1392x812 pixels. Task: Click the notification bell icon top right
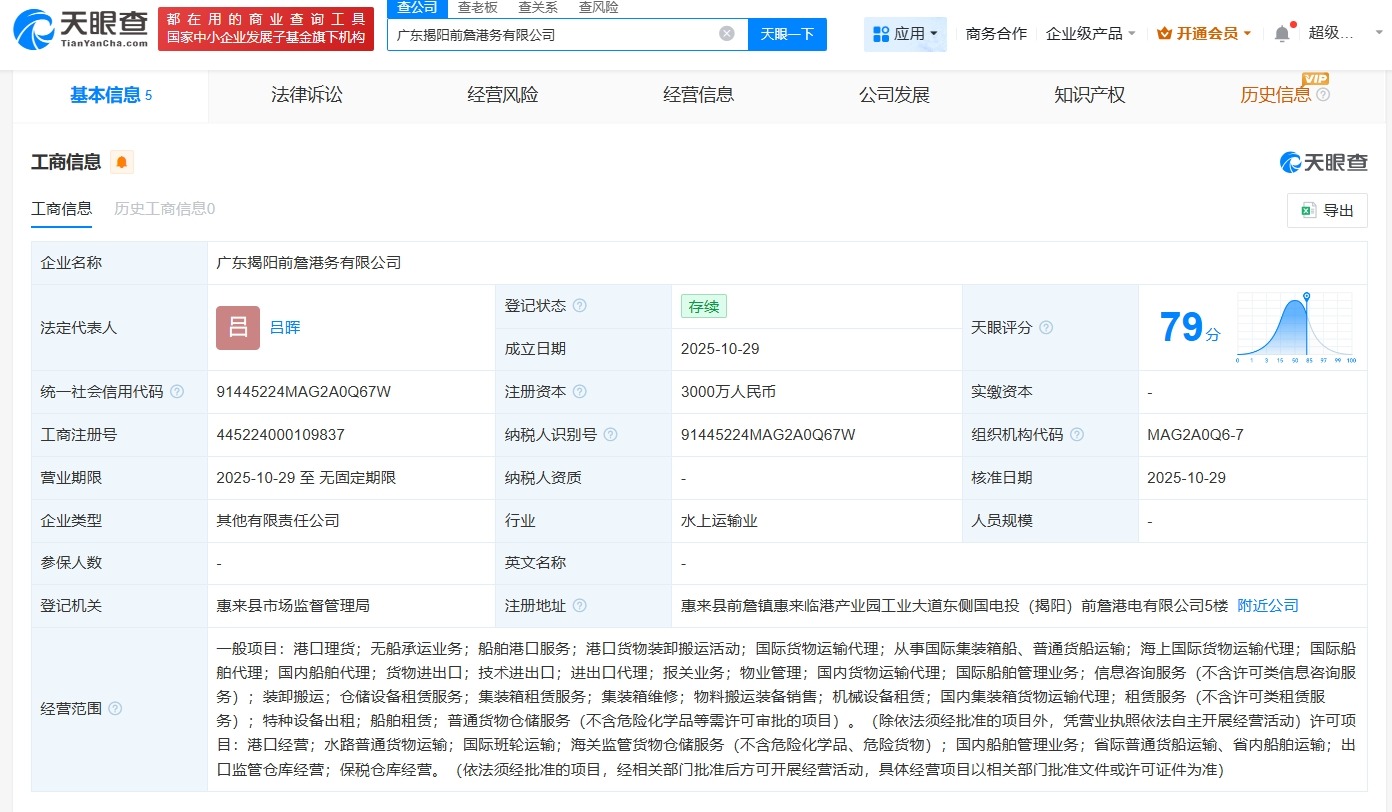point(1281,32)
